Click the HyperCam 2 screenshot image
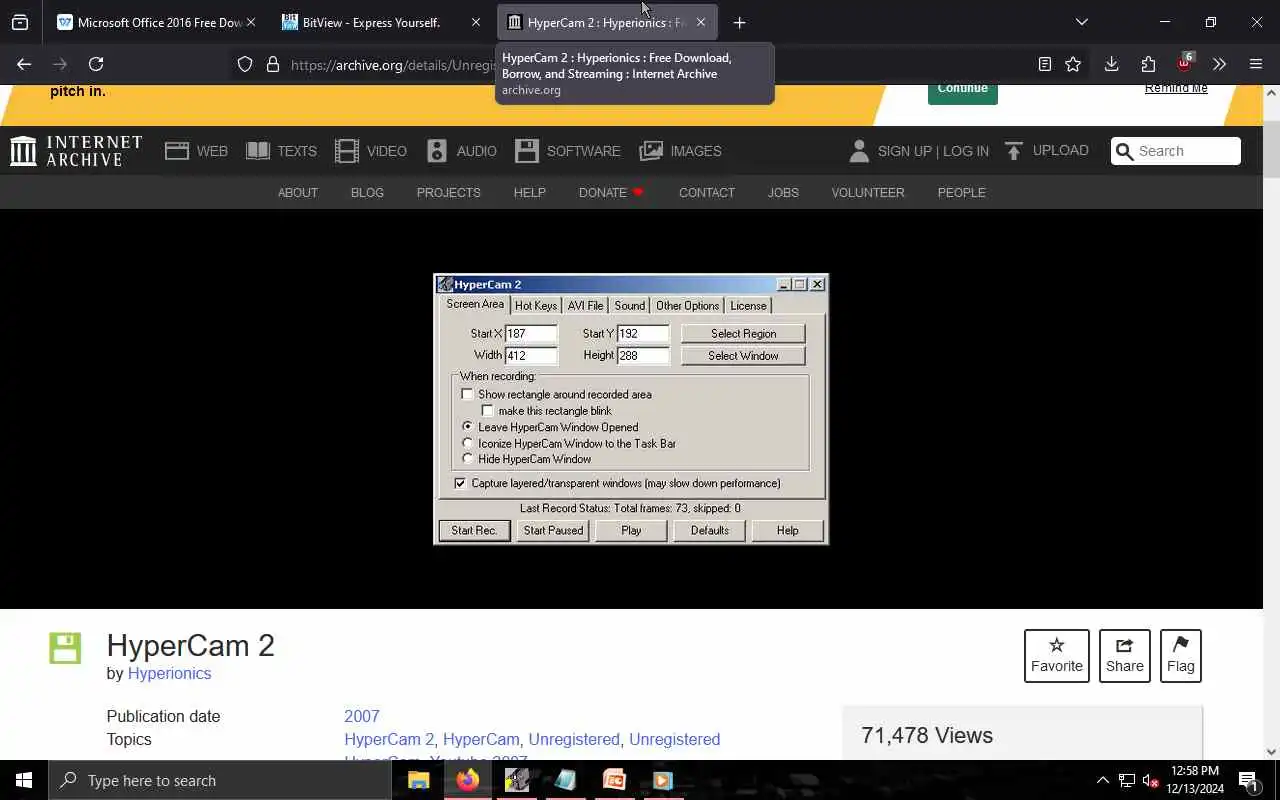This screenshot has width=1280, height=800. pyautogui.click(x=631, y=409)
